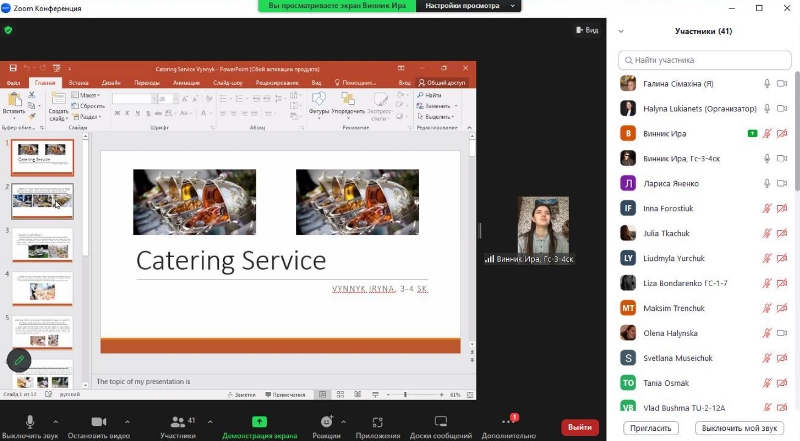The height and width of the screenshot is (441, 800).
Task: Collapse the Участники panel chevron
Action: (621, 31)
